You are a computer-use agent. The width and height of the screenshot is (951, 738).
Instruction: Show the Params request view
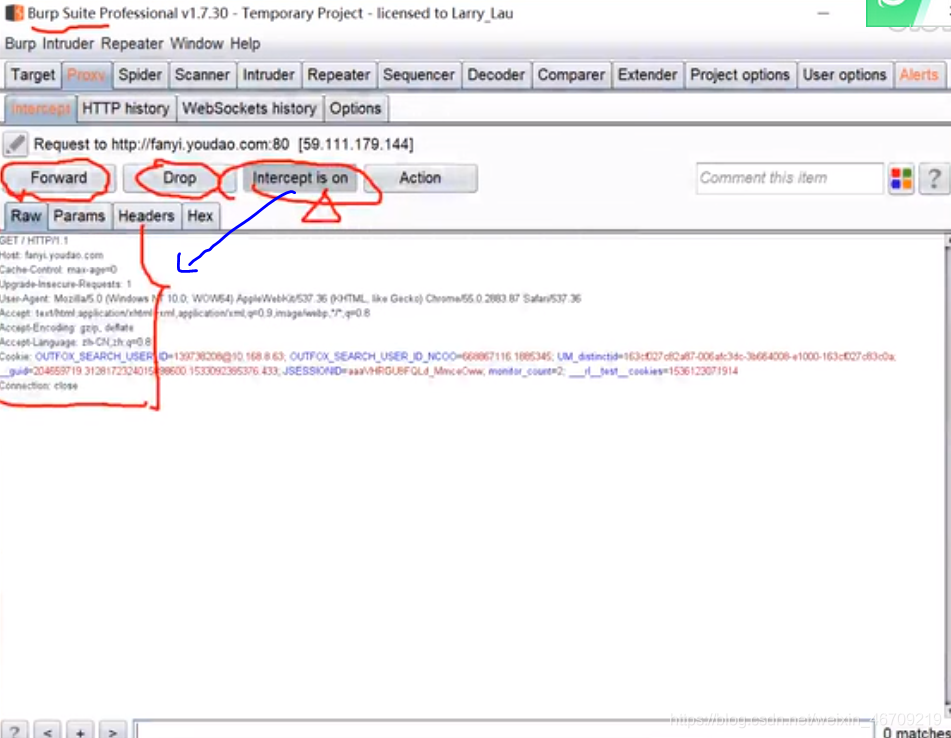pyautogui.click(x=79, y=216)
